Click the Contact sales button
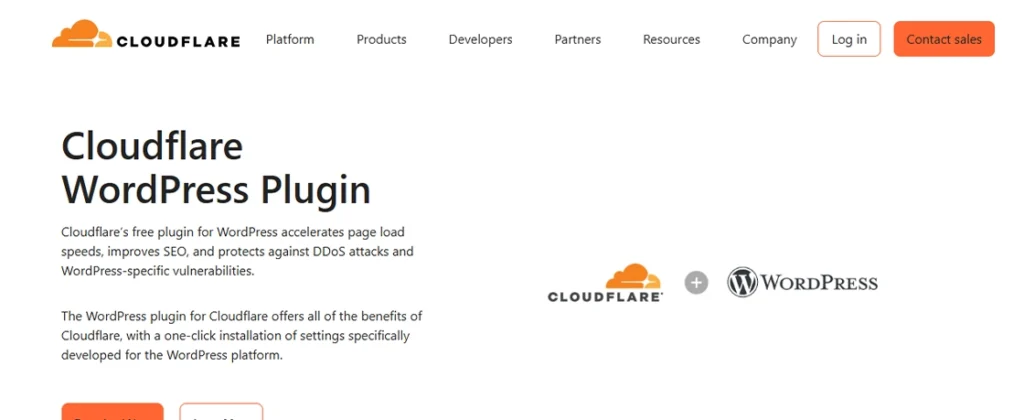 [944, 39]
